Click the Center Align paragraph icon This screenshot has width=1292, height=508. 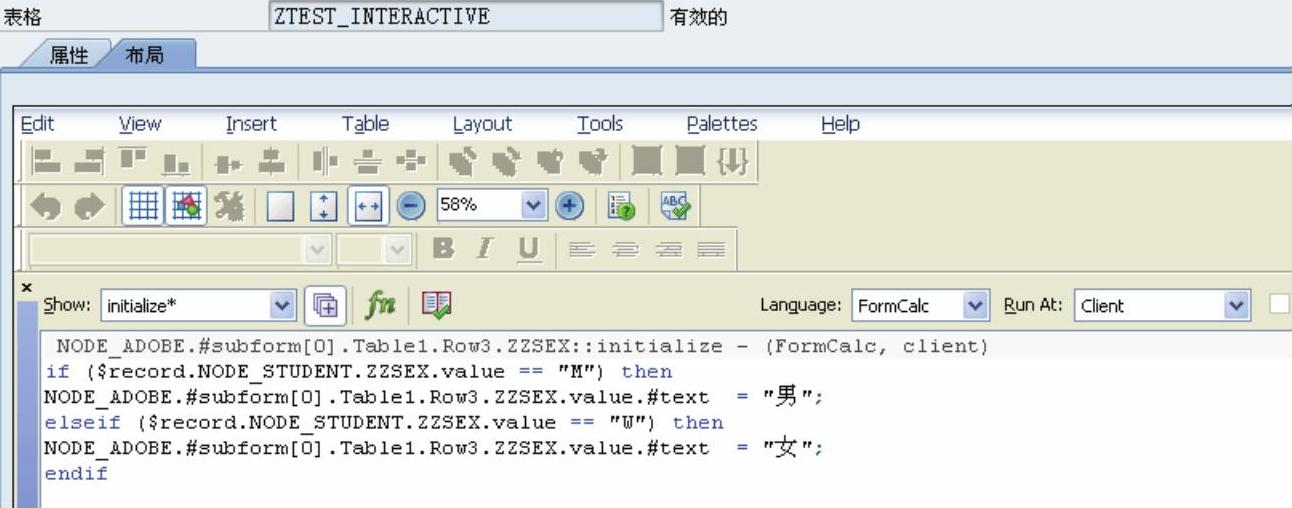pyautogui.click(x=625, y=250)
